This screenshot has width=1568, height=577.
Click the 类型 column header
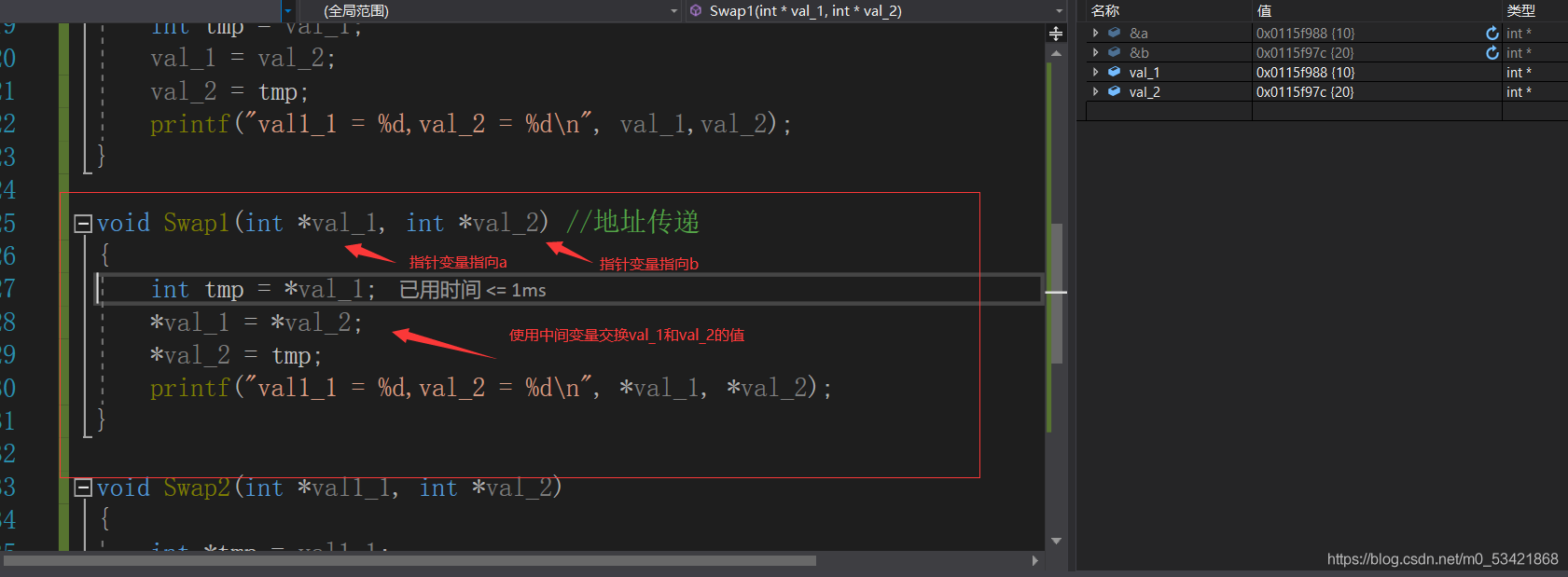(x=1520, y=10)
